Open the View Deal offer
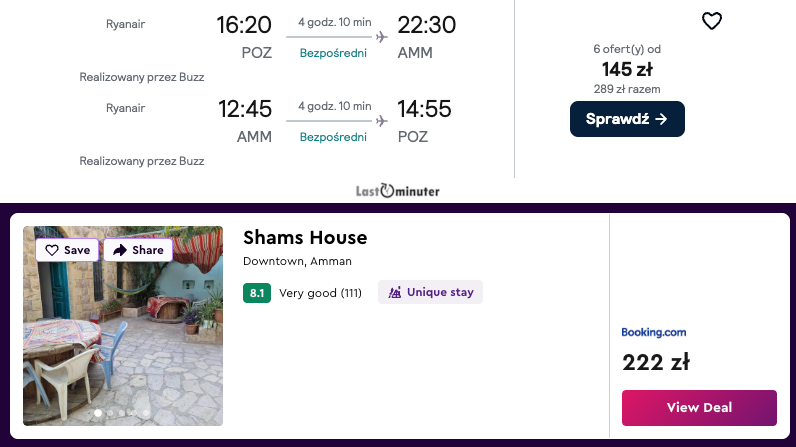The height and width of the screenshot is (447, 796). point(699,408)
